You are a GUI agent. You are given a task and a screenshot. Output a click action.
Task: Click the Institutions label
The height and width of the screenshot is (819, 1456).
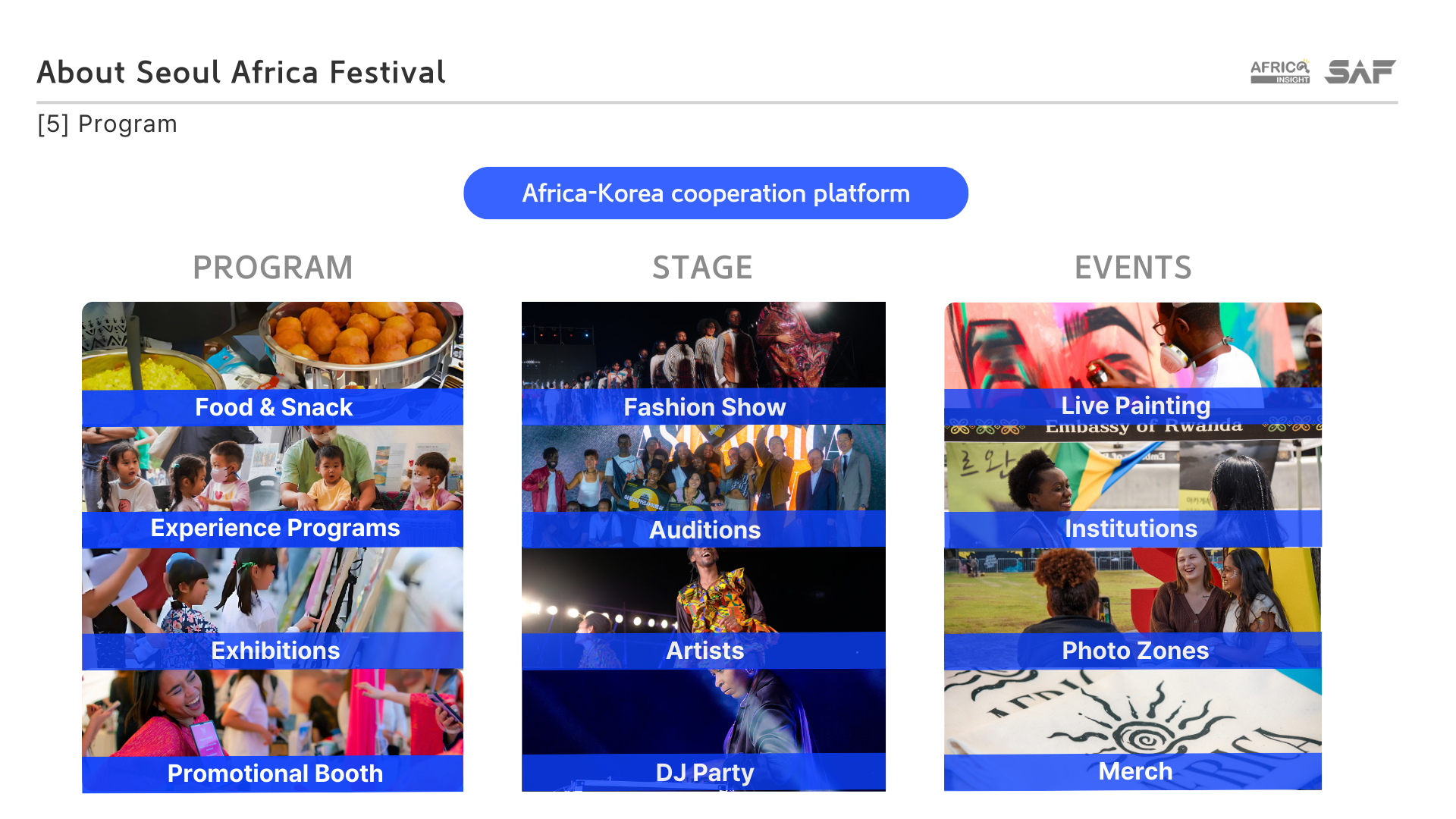point(1131,529)
